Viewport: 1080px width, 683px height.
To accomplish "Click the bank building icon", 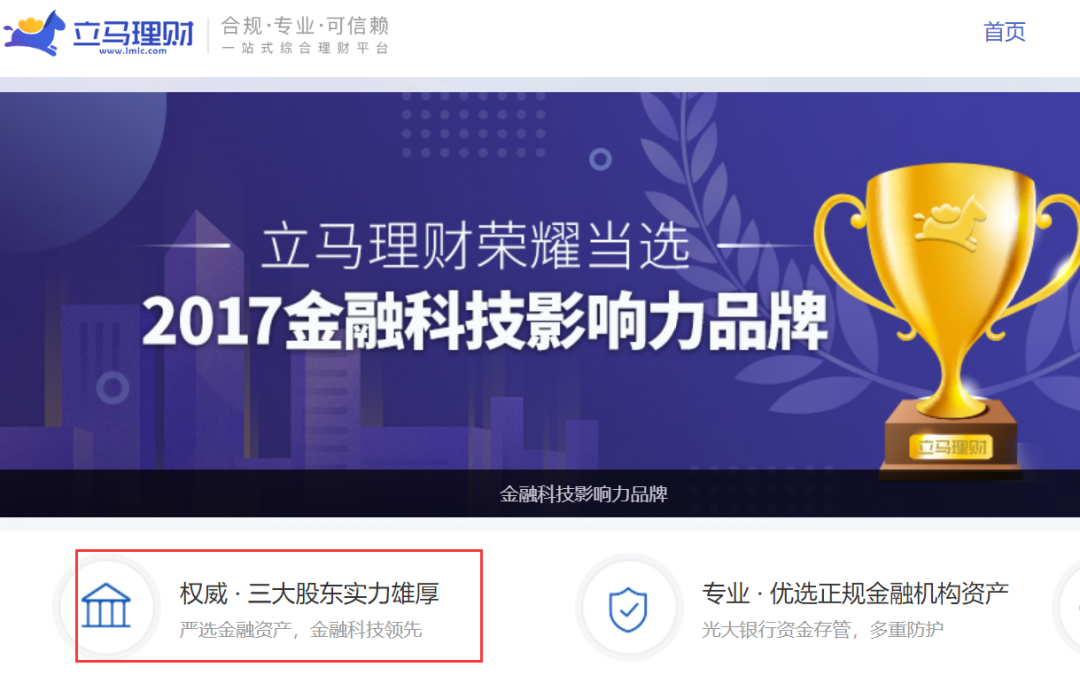I will tap(106, 606).
